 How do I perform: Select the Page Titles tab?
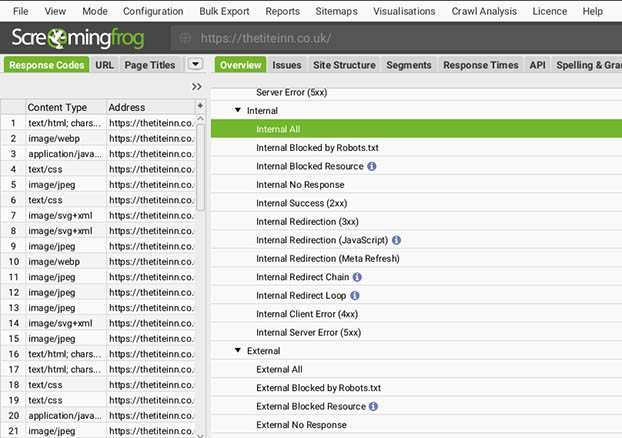click(150, 65)
